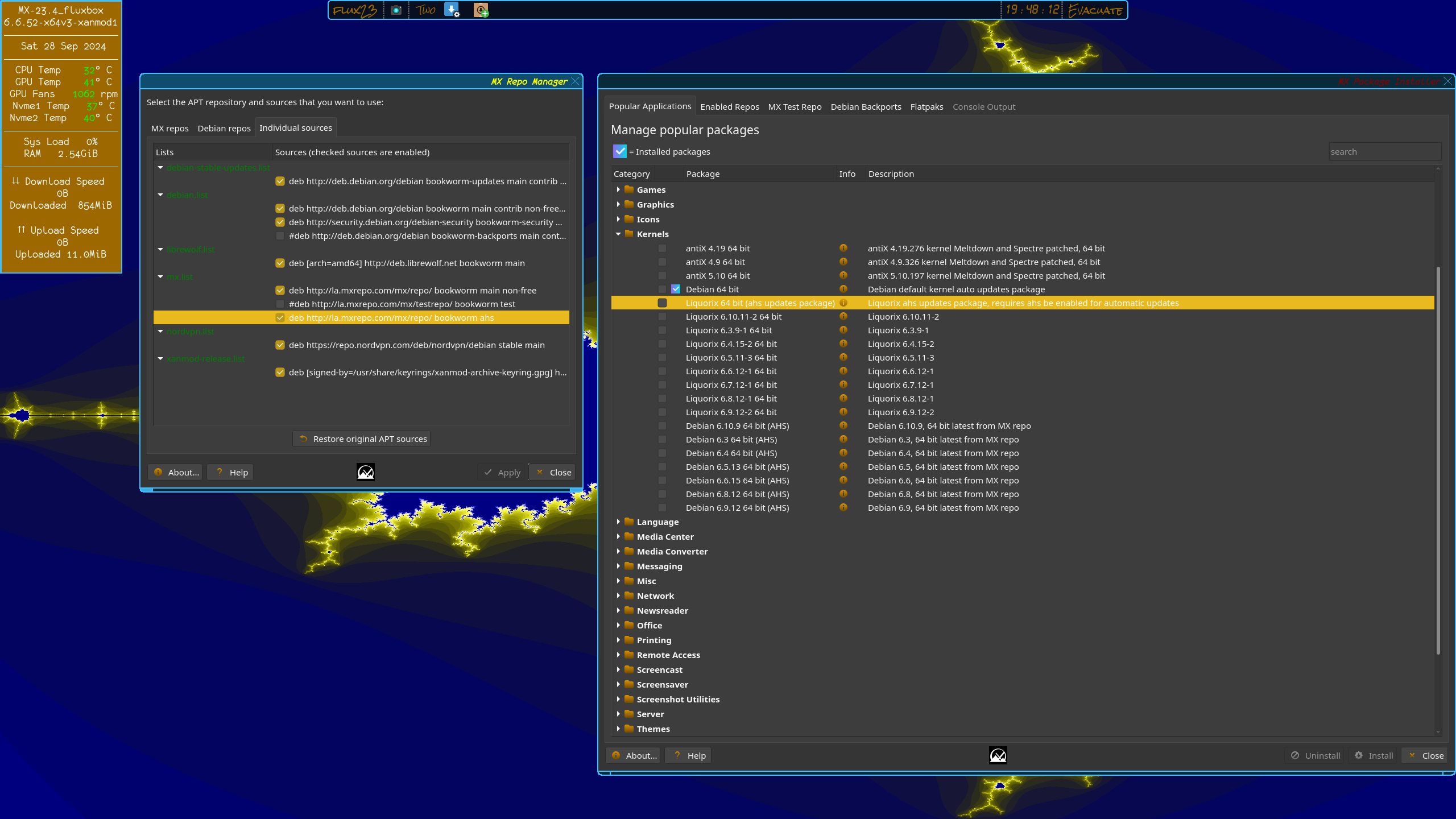Switch to the MX repos tab

pyautogui.click(x=169, y=129)
